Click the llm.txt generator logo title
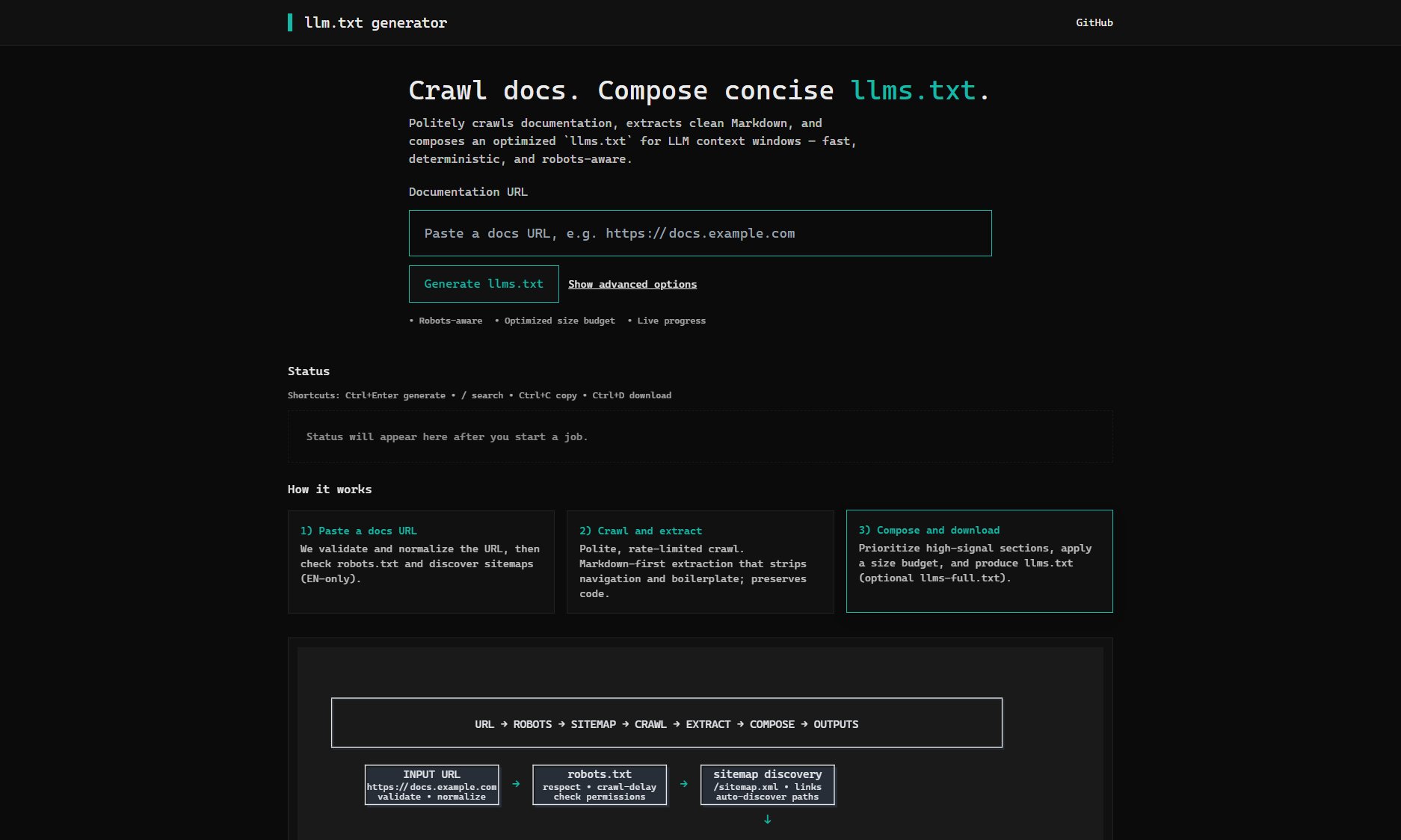The image size is (1401, 840). [375, 22]
